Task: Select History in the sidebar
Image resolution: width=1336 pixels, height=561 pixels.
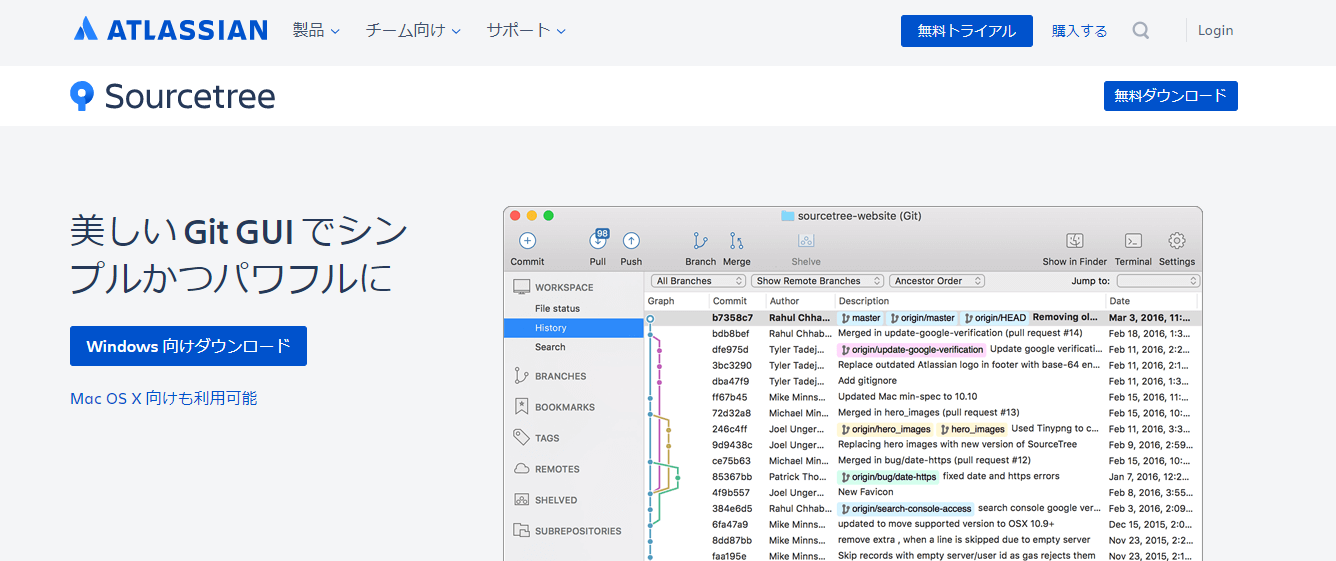Action: (574, 328)
